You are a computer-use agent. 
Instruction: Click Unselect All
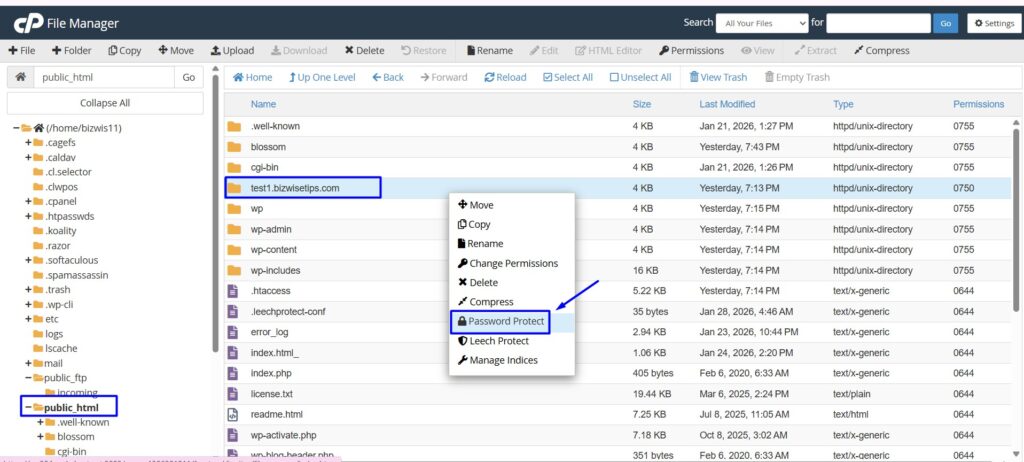pyautogui.click(x=641, y=77)
